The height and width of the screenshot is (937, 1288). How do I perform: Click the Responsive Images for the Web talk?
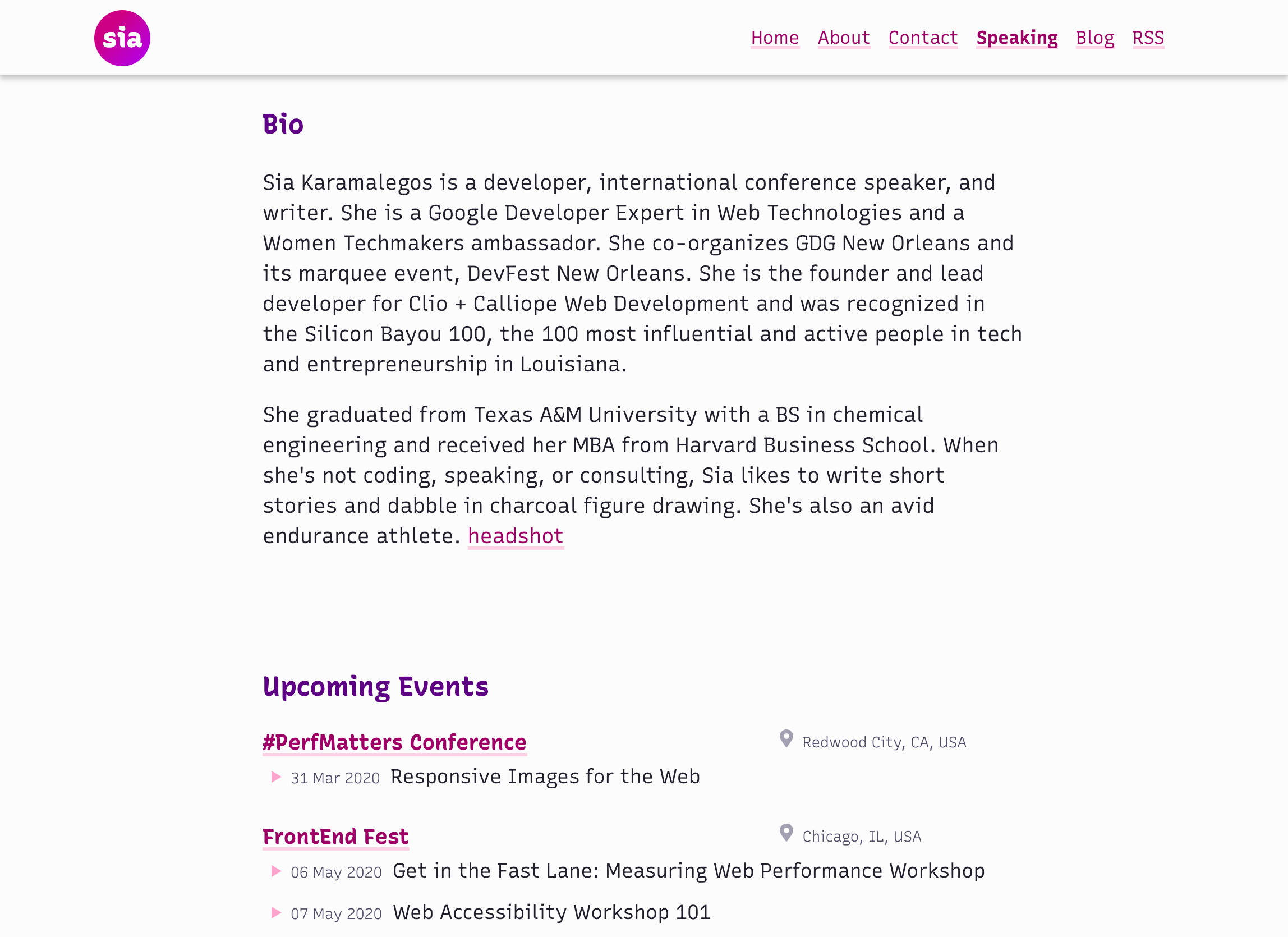pyautogui.click(x=545, y=777)
